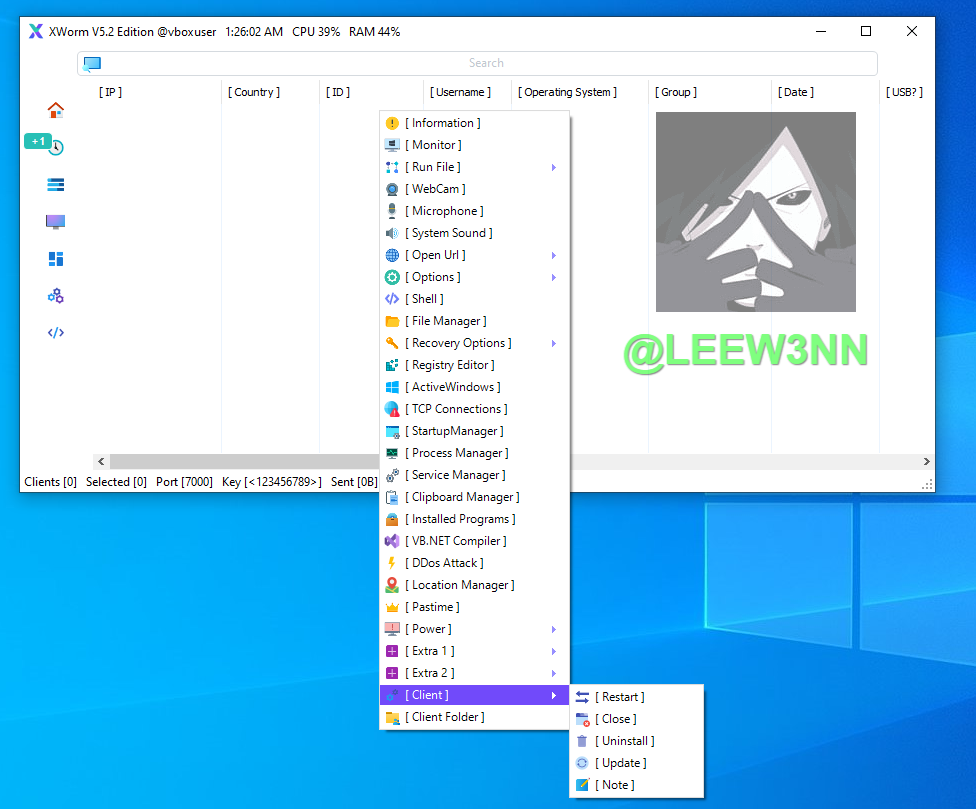
Task: Open the dashboard tiles icon in sidebar
Action: point(56,259)
